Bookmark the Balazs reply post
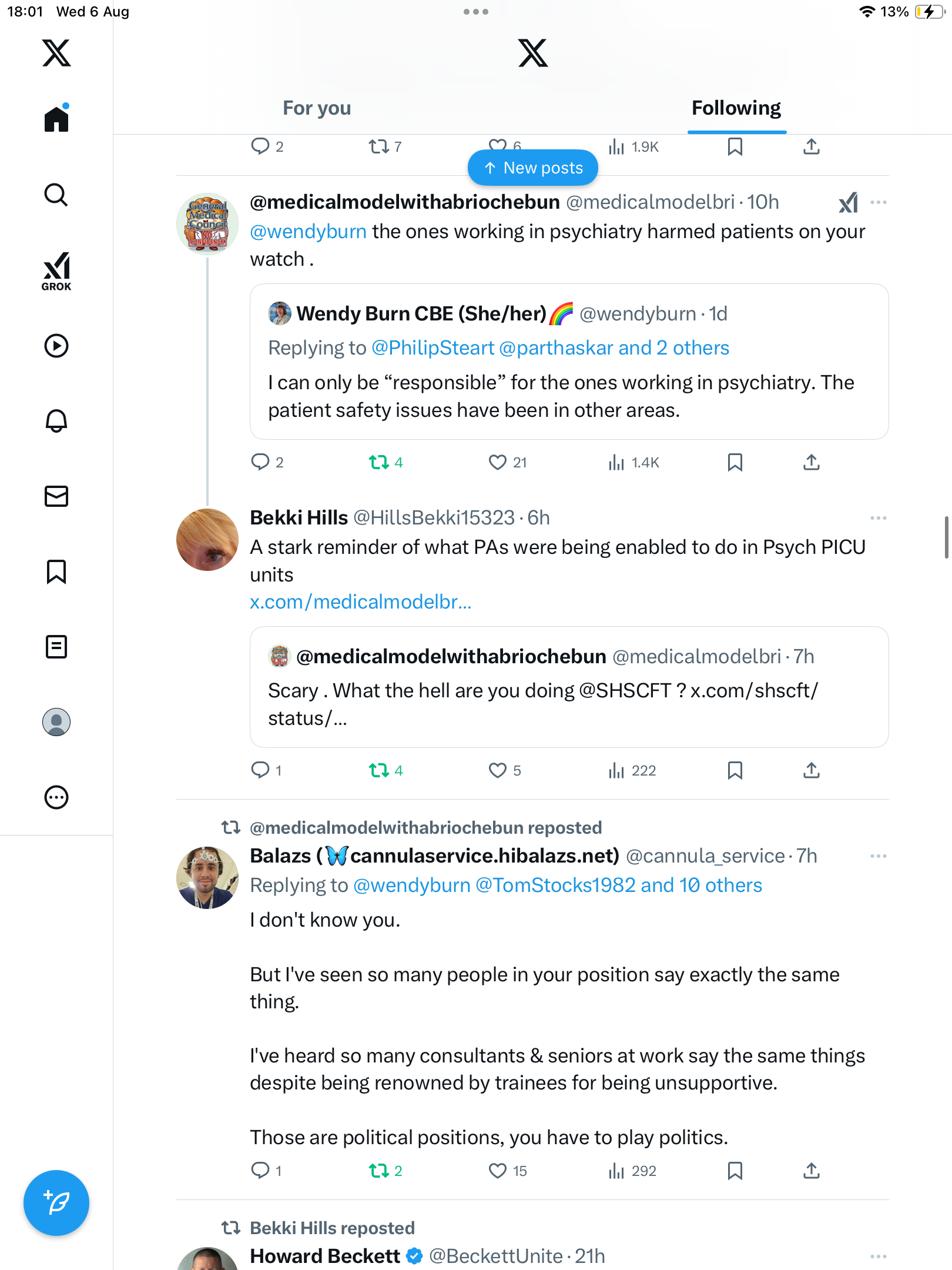 point(735,1171)
